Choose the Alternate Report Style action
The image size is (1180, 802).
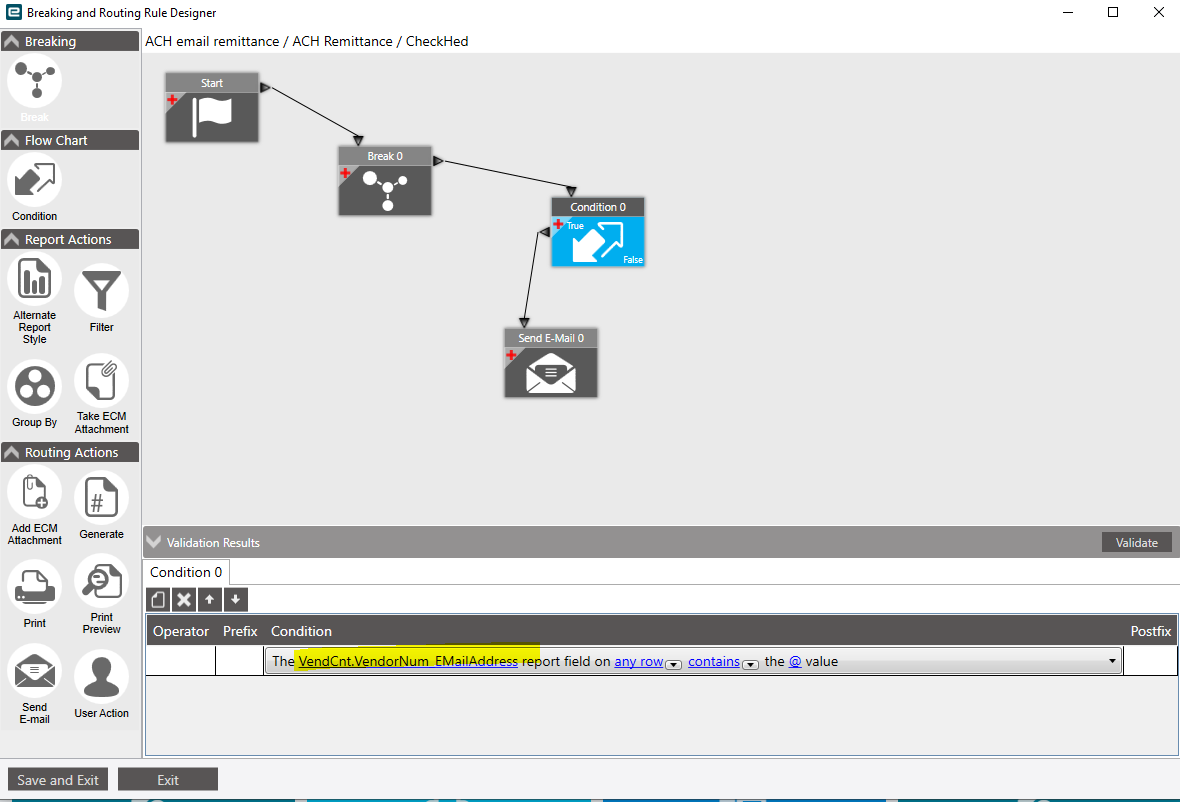tap(35, 279)
